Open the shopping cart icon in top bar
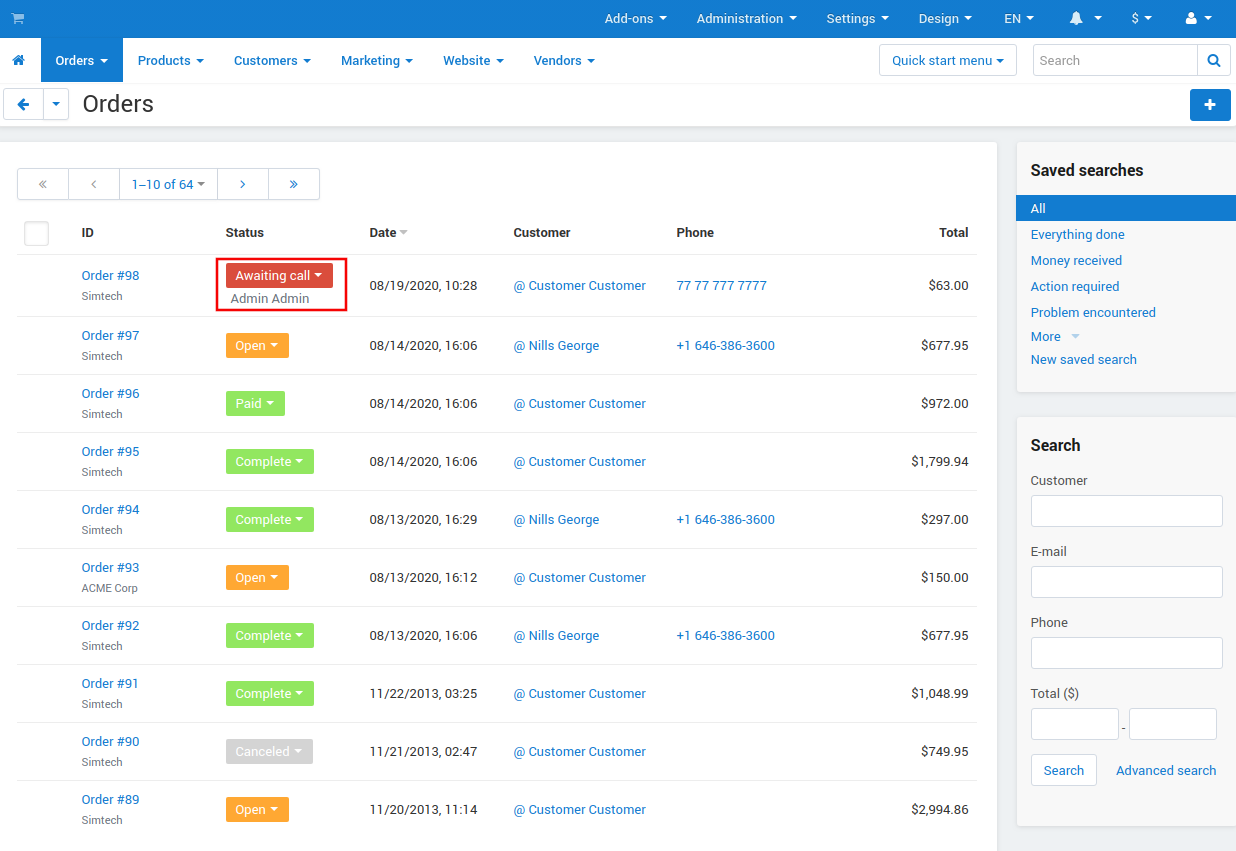The height and width of the screenshot is (851, 1236). (x=18, y=18)
